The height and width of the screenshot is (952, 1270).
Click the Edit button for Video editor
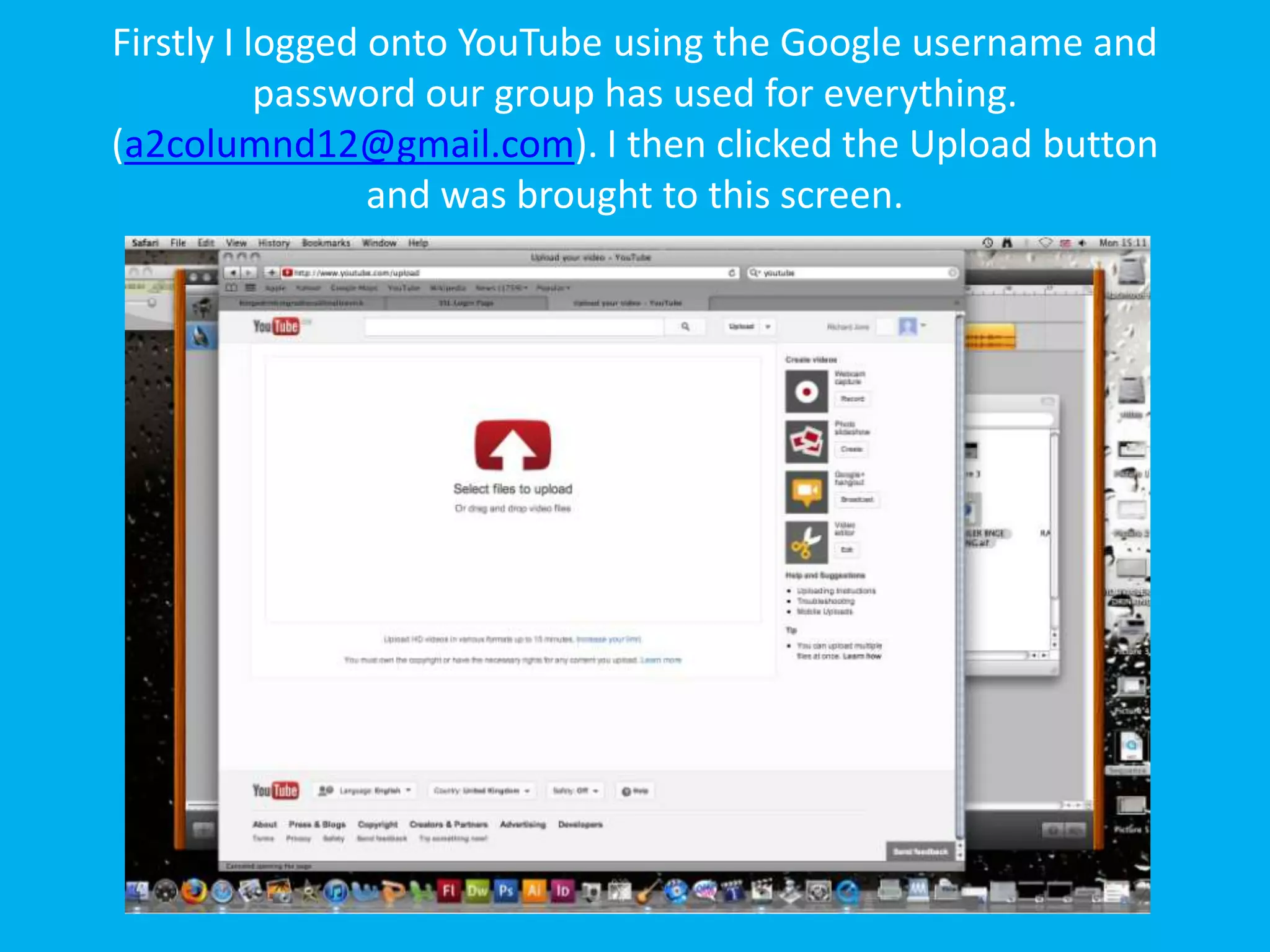coord(846,550)
